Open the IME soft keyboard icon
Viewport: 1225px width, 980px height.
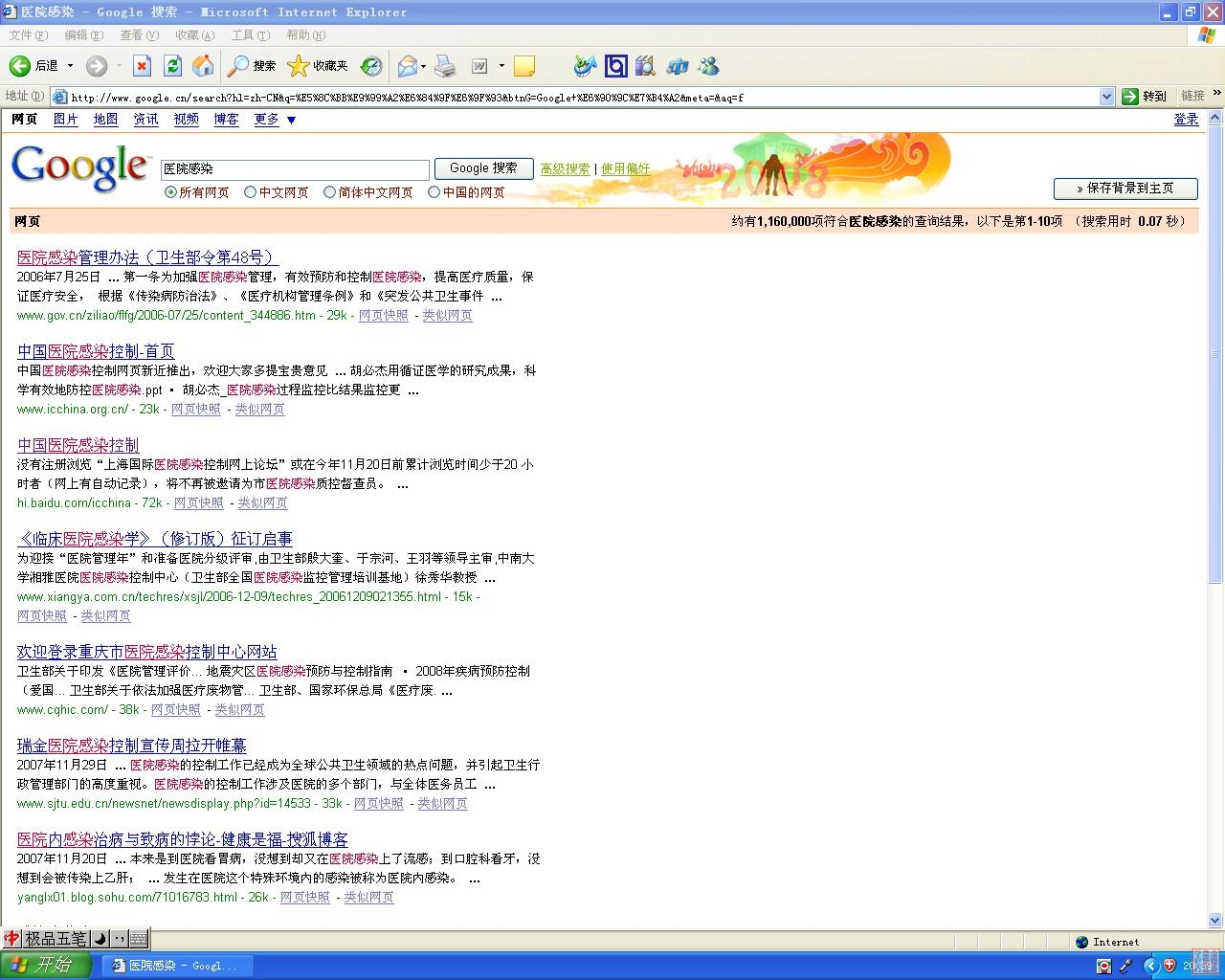tap(138, 939)
